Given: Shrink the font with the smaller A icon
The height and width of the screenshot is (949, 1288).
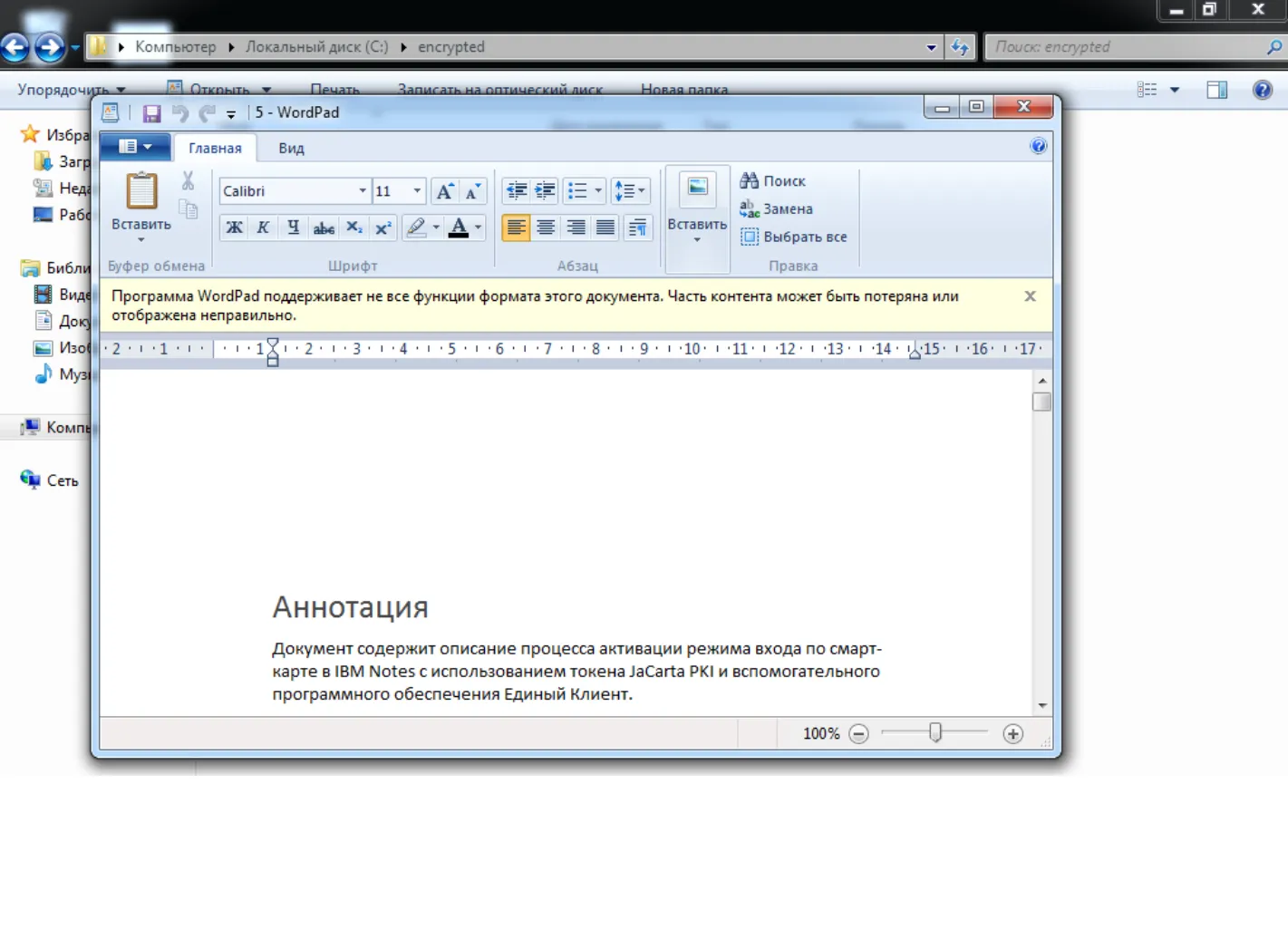Looking at the screenshot, I should click(473, 191).
